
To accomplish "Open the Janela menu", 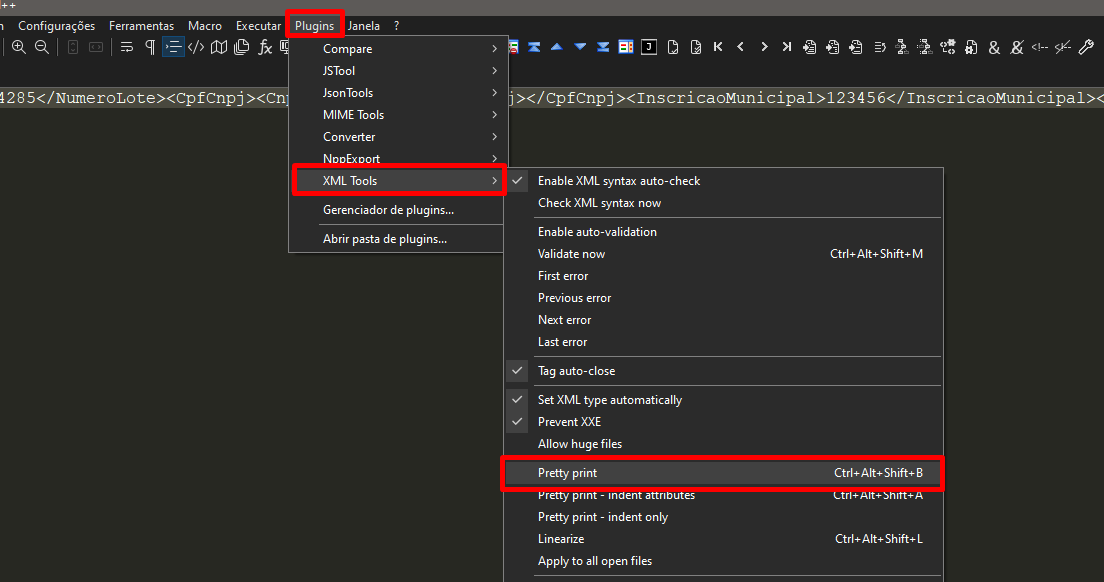I will 363,25.
